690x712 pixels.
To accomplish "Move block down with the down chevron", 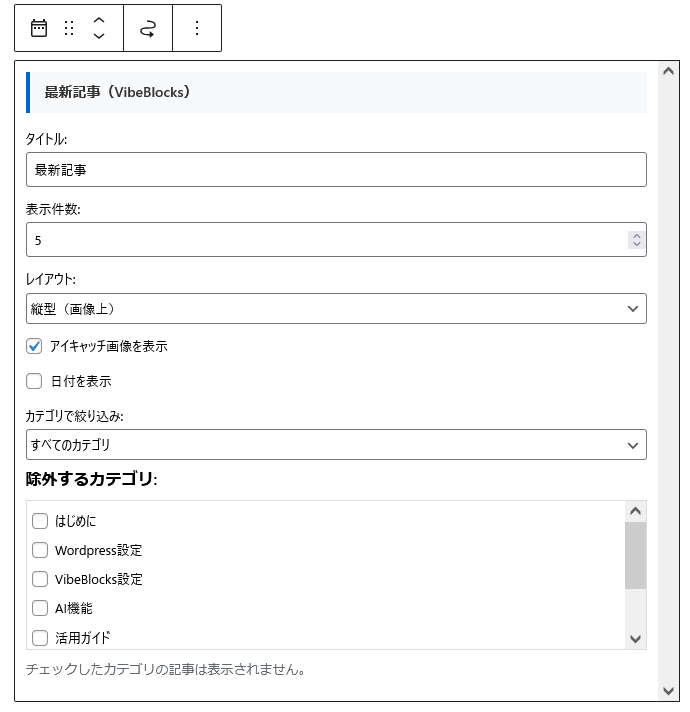I will [x=99, y=37].
